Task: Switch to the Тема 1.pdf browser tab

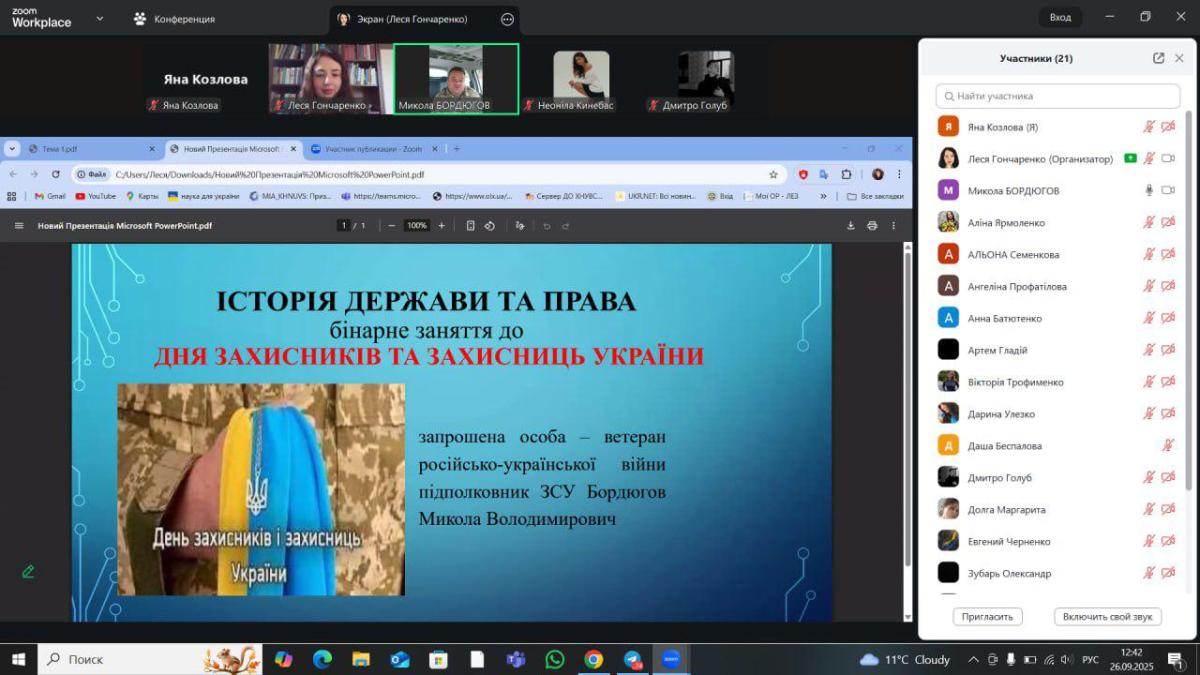Action: [85, 149]
